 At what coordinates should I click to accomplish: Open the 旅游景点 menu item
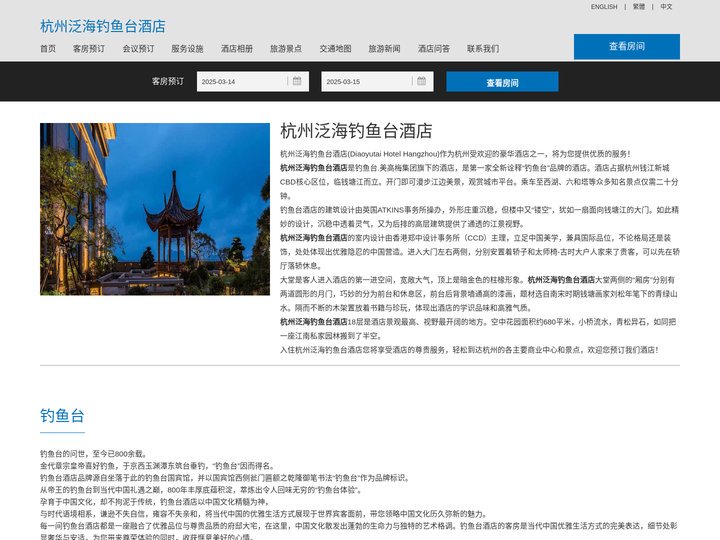(286, 49)
